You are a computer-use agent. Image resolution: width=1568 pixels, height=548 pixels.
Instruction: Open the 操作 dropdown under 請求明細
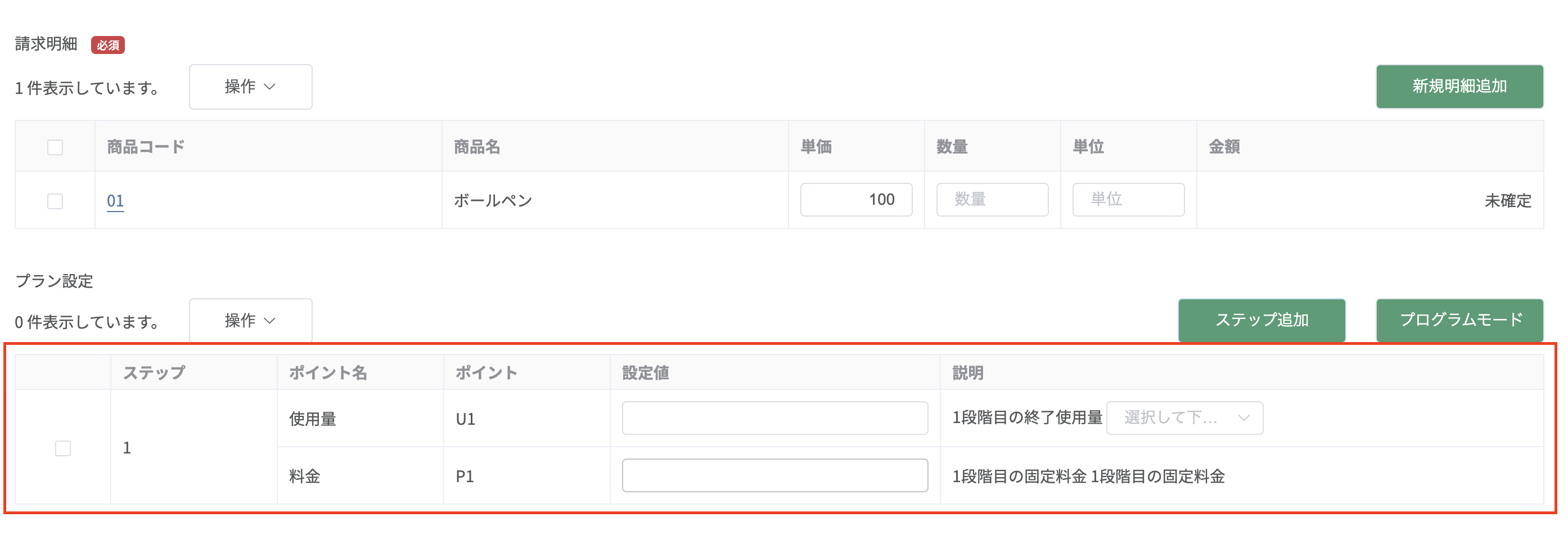click(x=250, y=87)
